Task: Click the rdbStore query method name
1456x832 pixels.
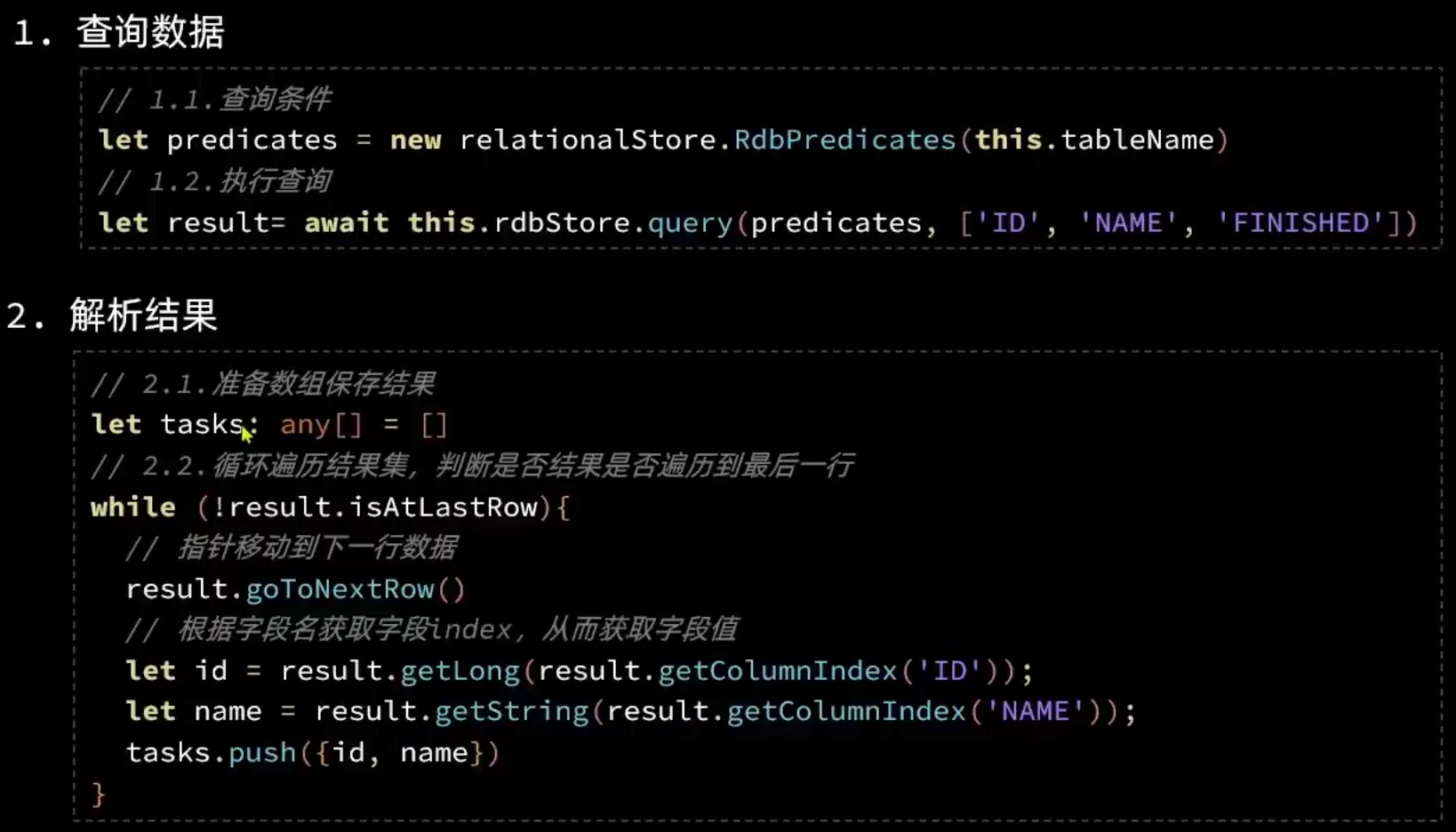Action: [690, 222]
